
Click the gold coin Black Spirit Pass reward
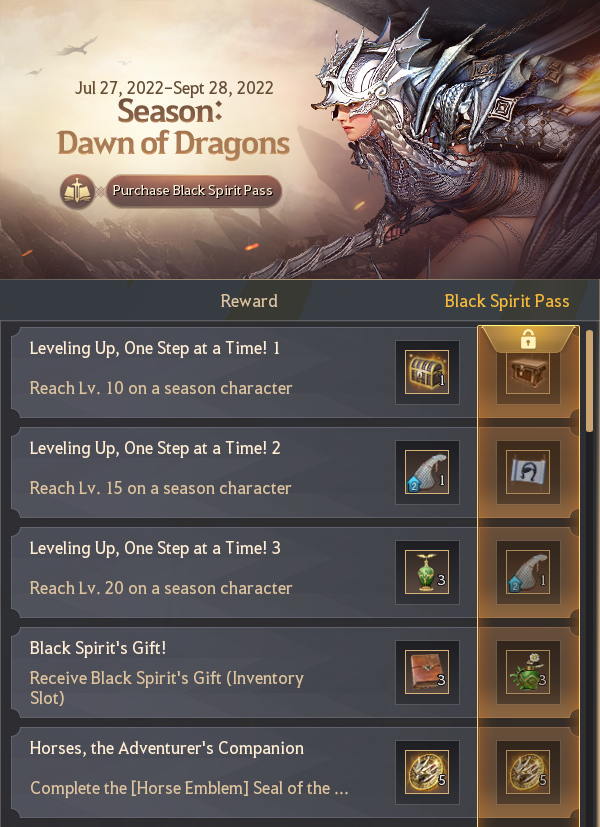tap(528, 772)
